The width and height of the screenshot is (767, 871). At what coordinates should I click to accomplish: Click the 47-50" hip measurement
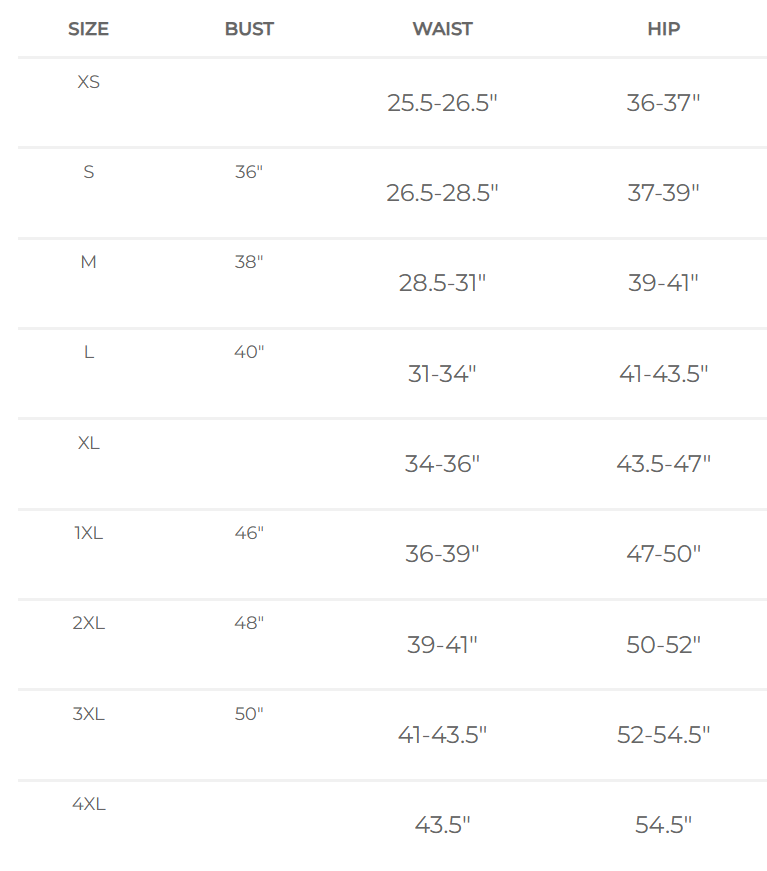[663, 554]
